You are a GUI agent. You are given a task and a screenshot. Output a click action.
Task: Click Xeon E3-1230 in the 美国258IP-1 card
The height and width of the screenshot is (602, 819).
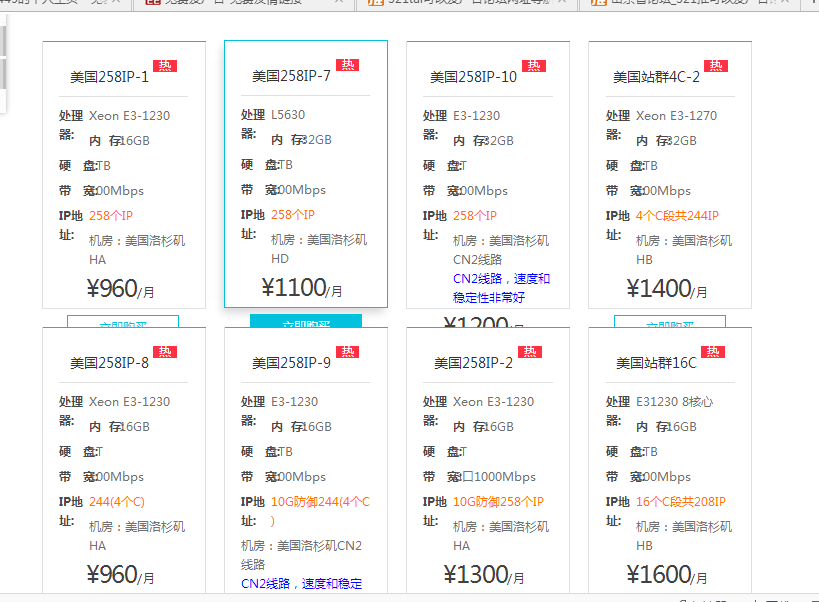pos(130,116)
